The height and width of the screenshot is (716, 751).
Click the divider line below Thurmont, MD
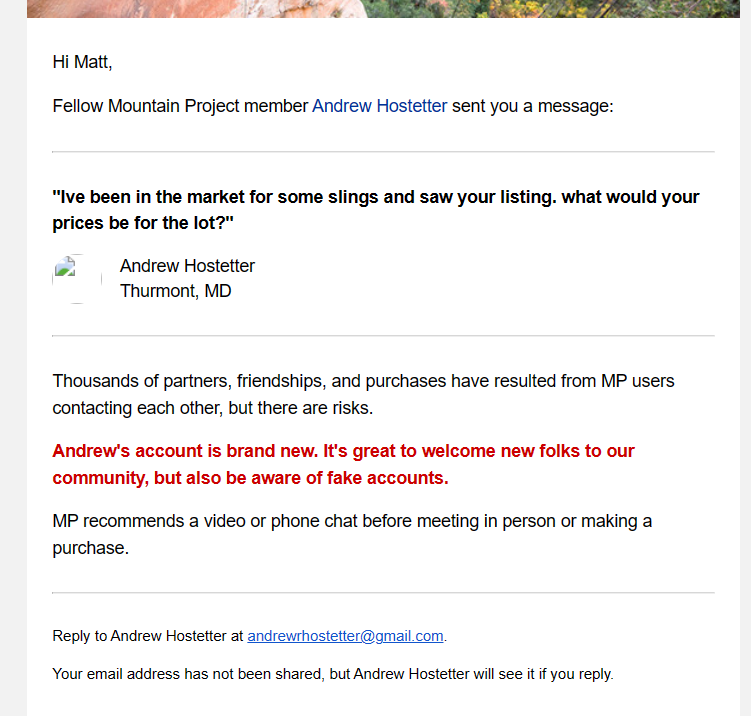tap(383, 336)
